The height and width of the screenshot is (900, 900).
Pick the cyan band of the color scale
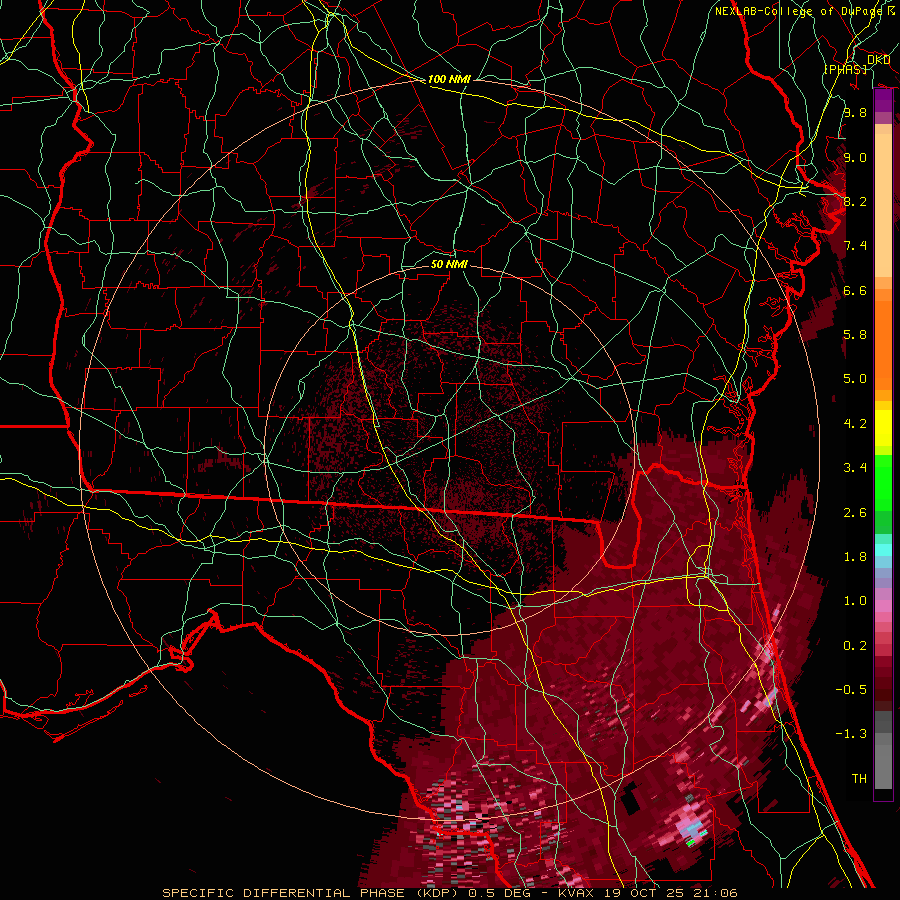point(883,550)
